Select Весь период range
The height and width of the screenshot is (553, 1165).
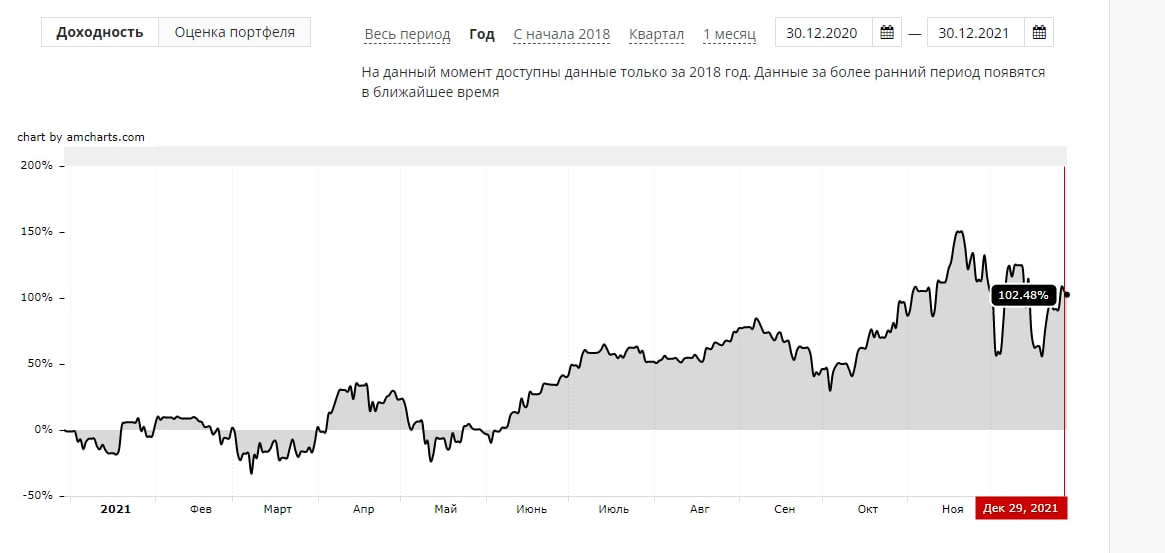[407, 34]
